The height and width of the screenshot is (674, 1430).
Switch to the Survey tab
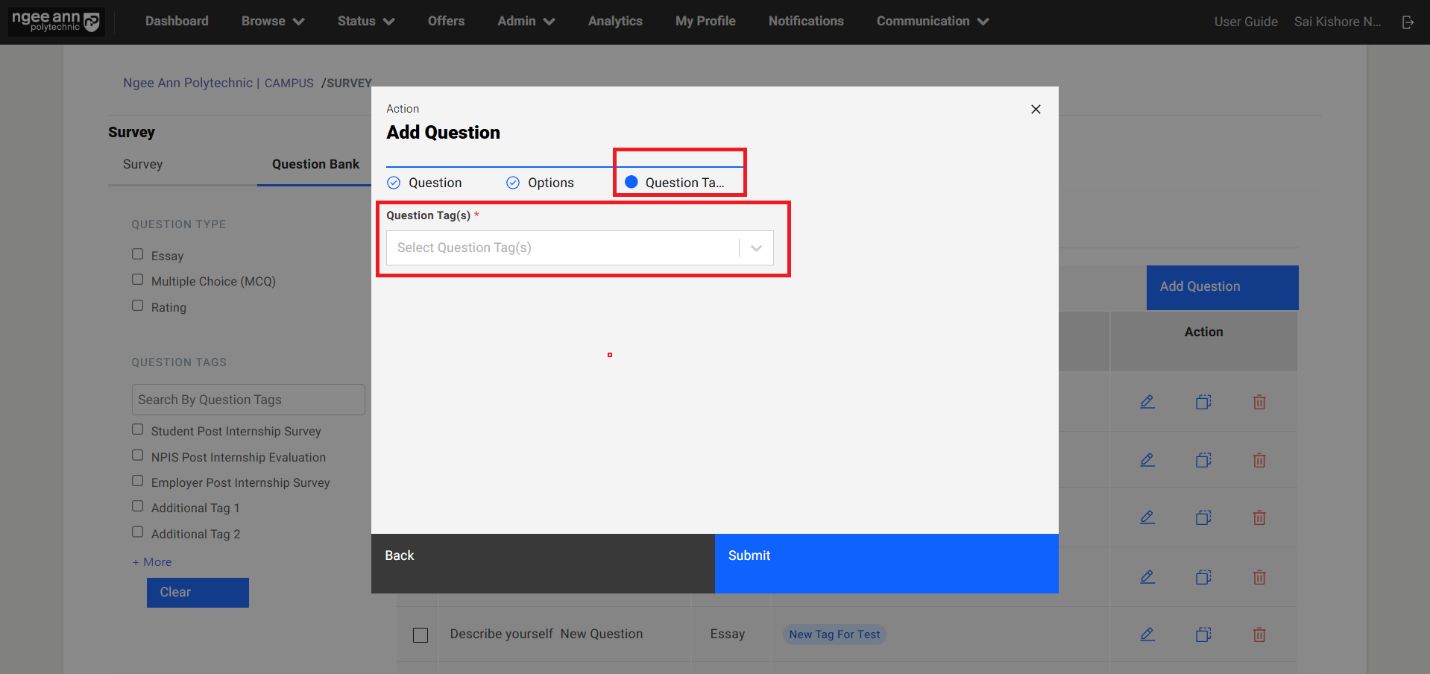pos(143,164)
